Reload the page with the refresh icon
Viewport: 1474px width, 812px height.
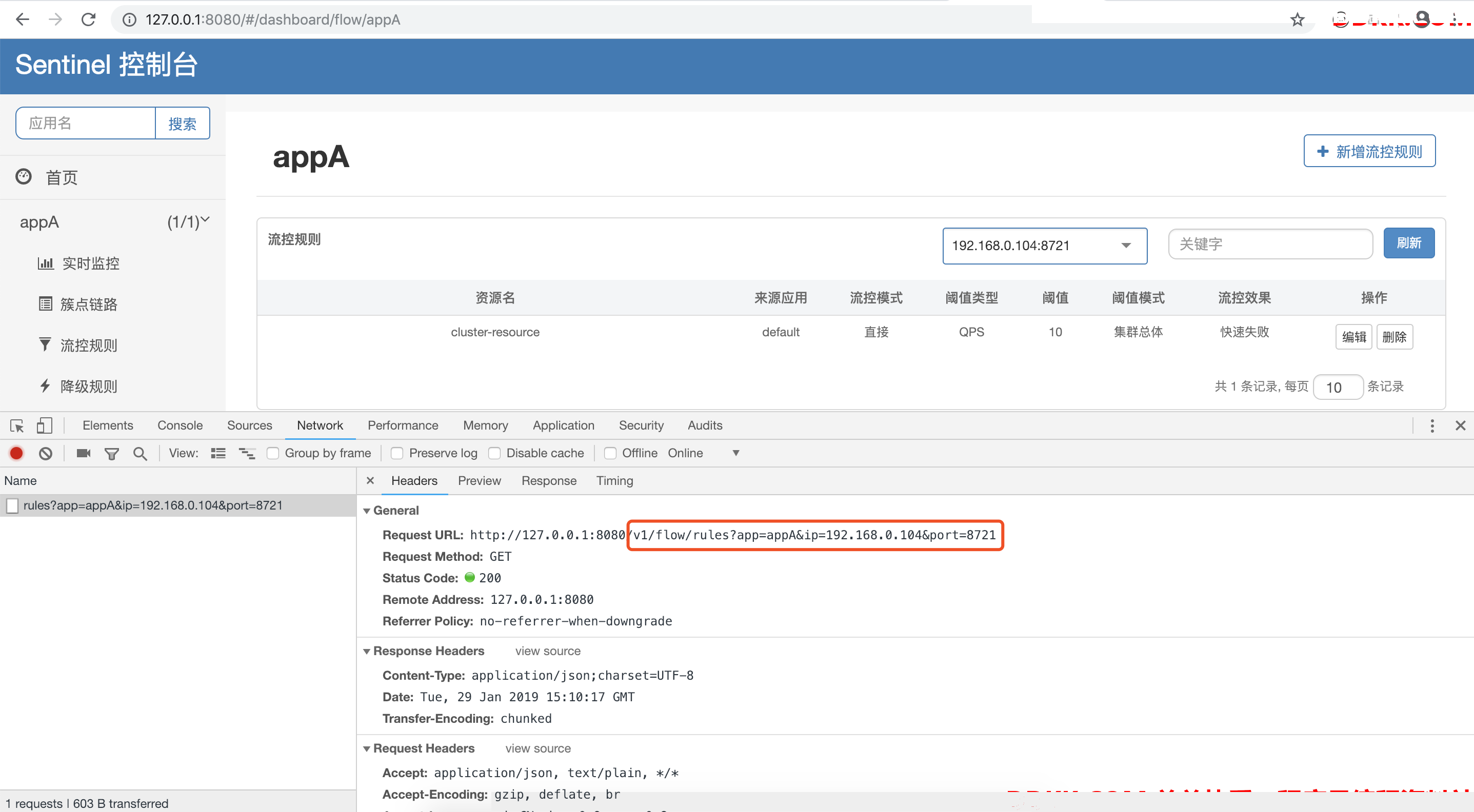(88, 19)
